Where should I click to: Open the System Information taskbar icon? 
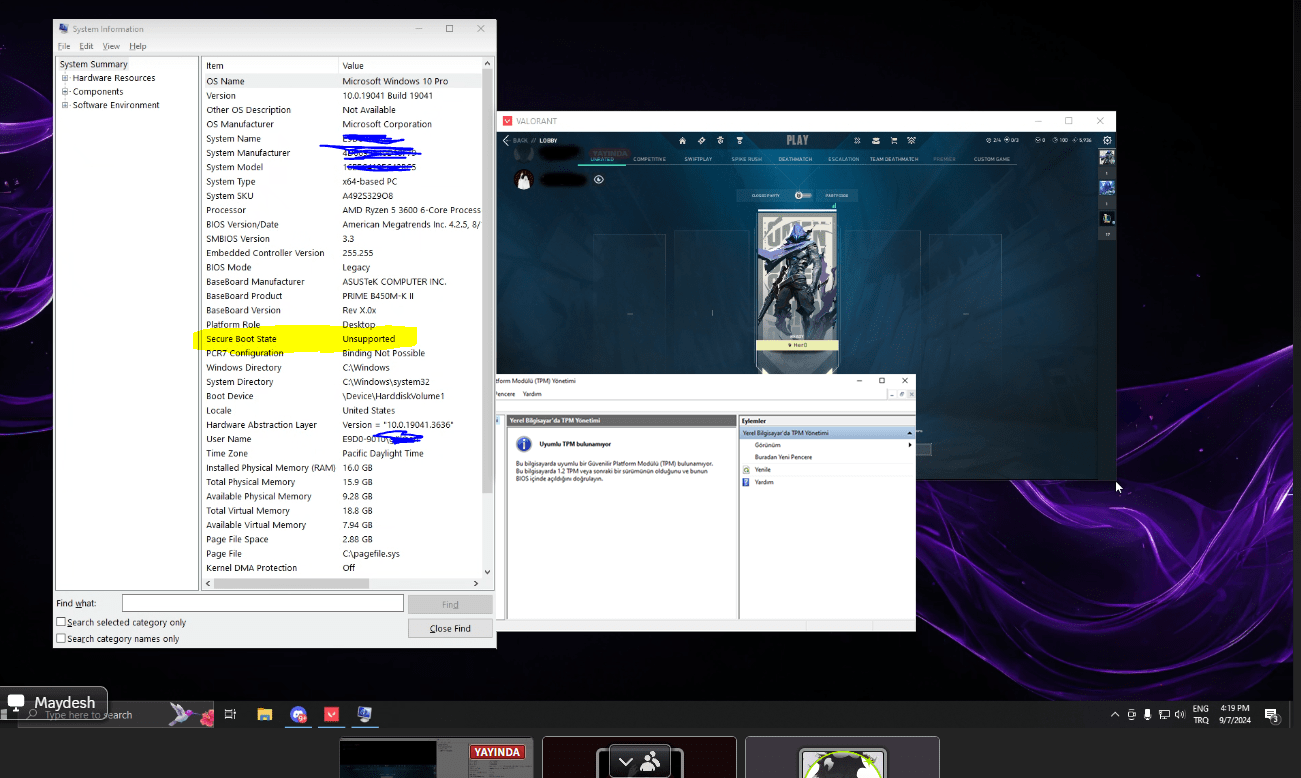coord(364,714)
